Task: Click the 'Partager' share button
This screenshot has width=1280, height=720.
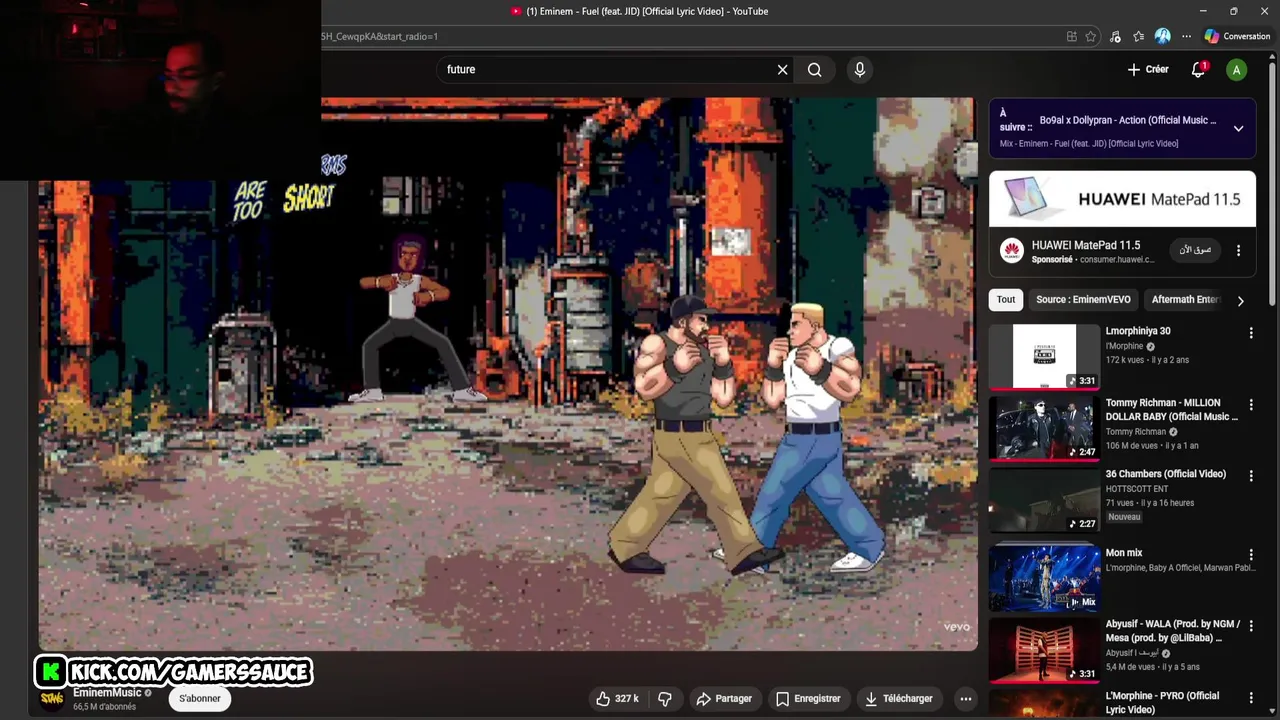Action: [x=724, y=699]
